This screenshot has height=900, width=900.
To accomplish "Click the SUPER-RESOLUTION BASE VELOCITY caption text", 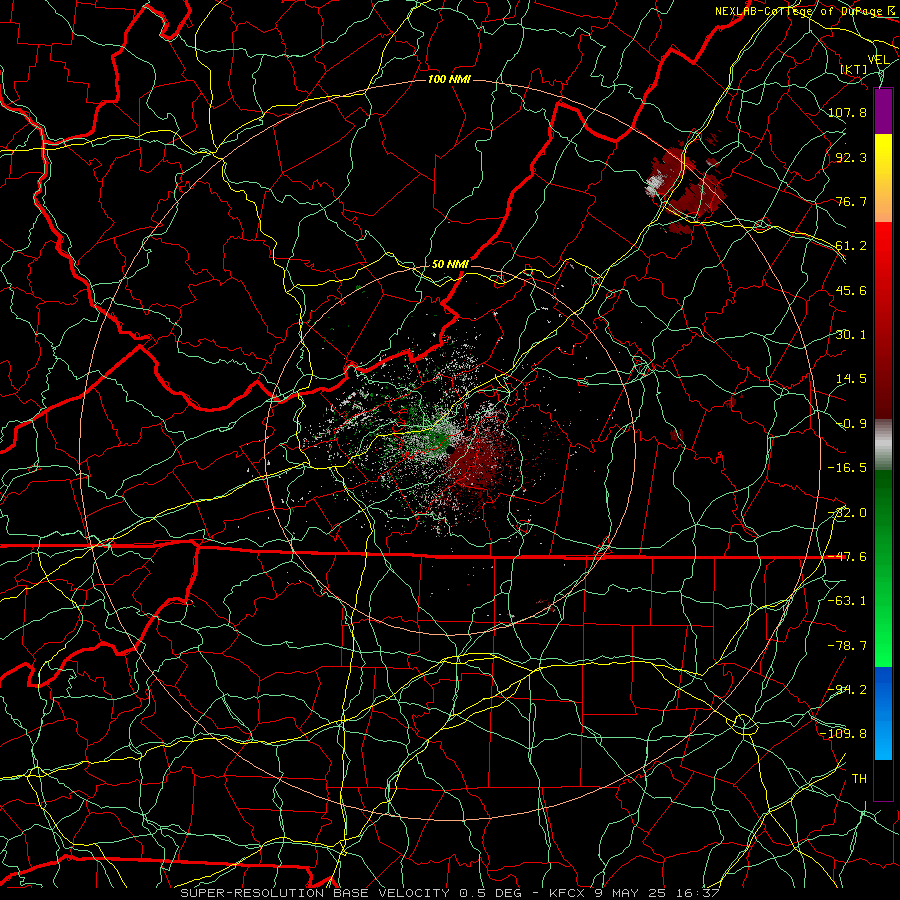I will (315, 893).
